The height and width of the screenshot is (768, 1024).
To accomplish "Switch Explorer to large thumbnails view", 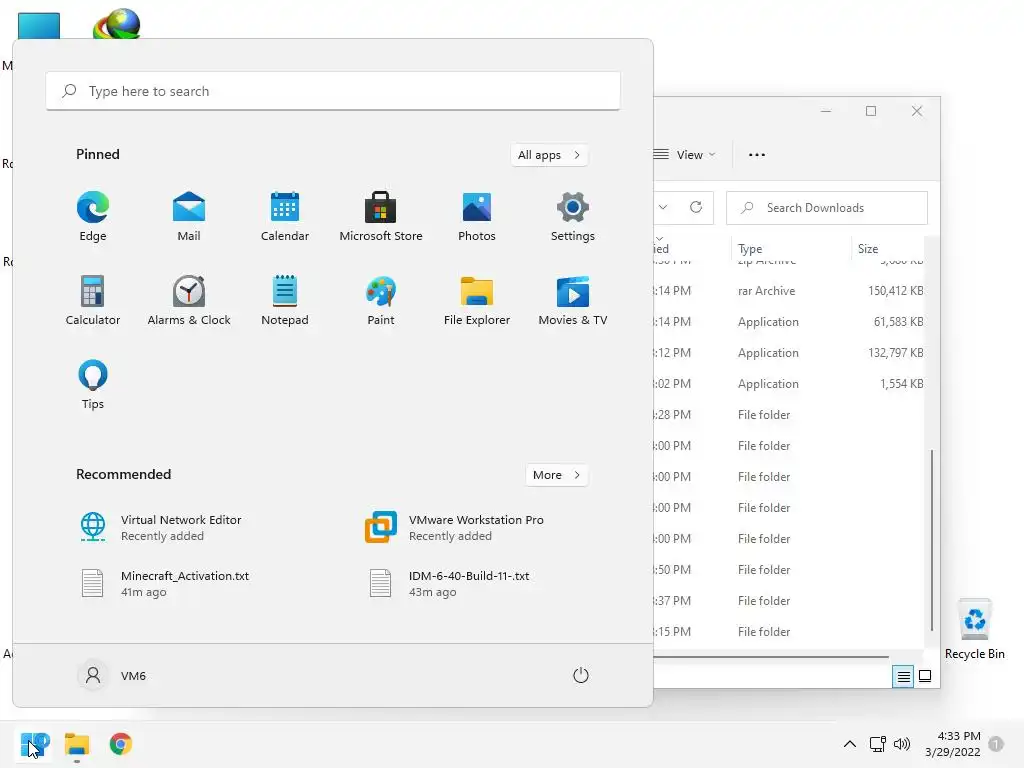I will click(x=925, y=677).
